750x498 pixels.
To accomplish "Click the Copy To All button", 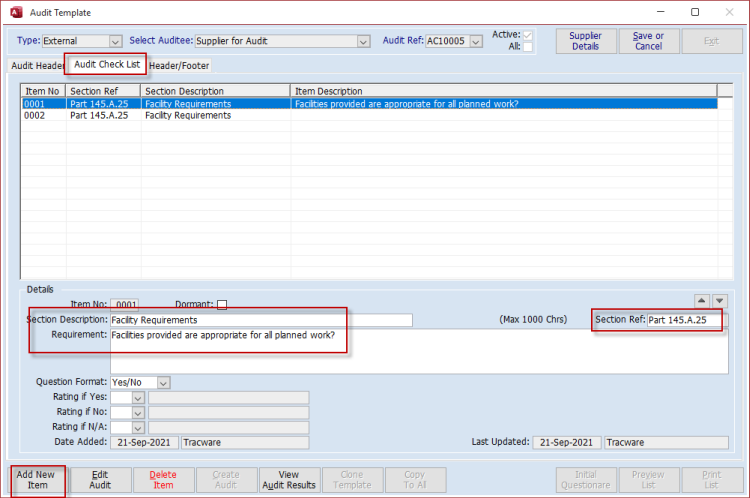I will pos(415,480).
